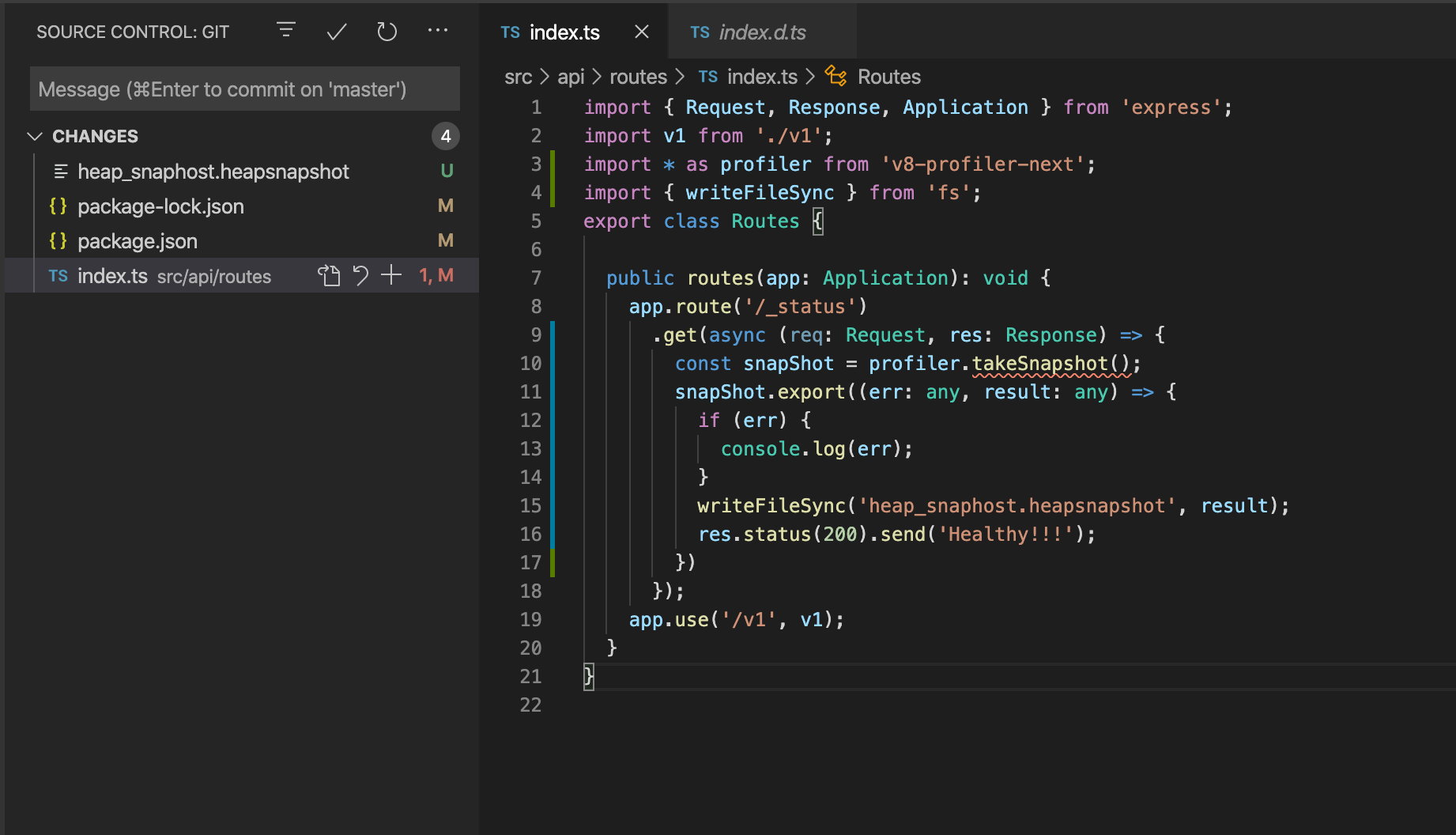Switch to the index.d.ts tab
Image resolution: width=1456 pixels, height=835 pixels.
point(761,32)
